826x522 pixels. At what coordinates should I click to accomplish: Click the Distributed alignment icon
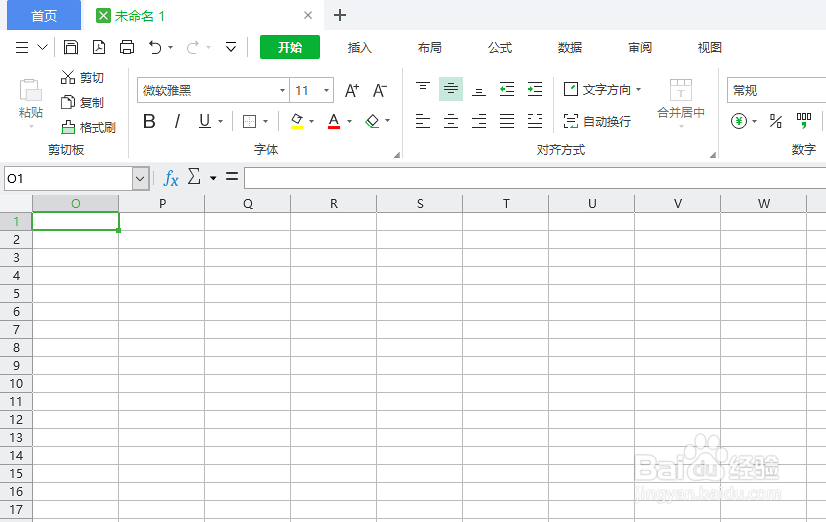point(535,121)
